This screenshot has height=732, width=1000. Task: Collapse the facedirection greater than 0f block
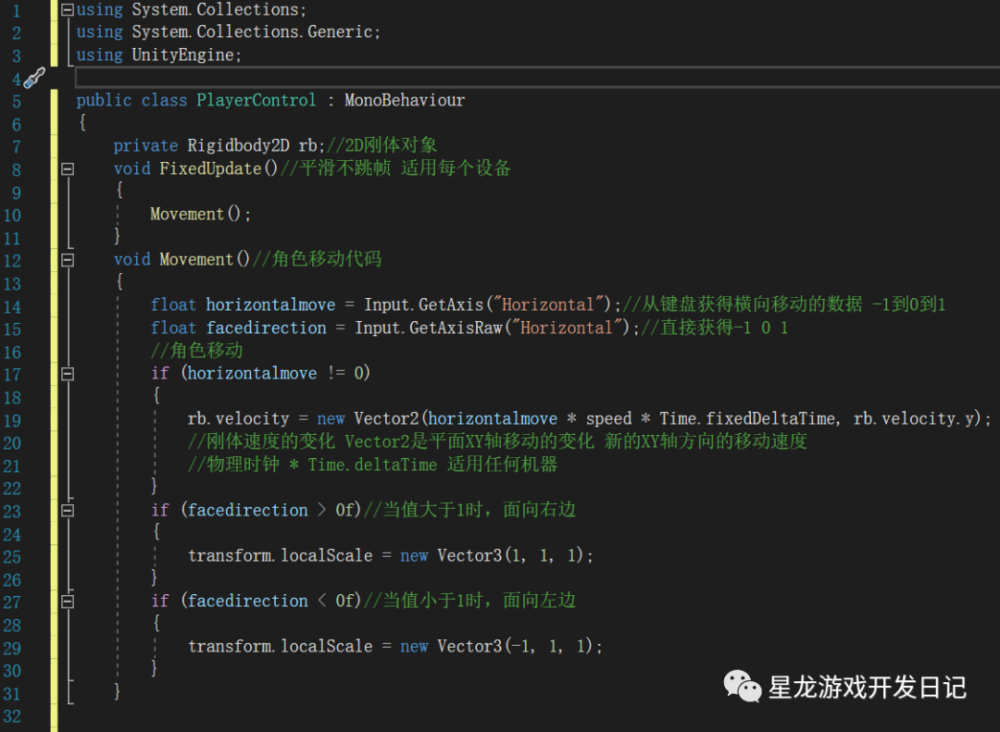(67, 510)
